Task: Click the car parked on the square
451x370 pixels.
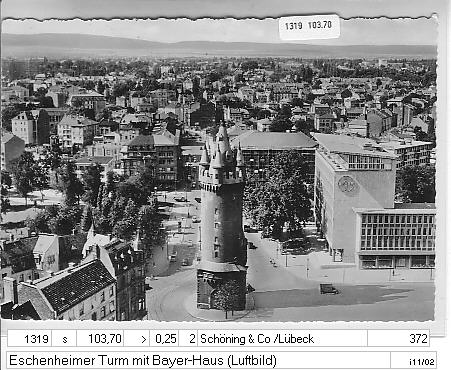Action: click(x=328, y=289)
